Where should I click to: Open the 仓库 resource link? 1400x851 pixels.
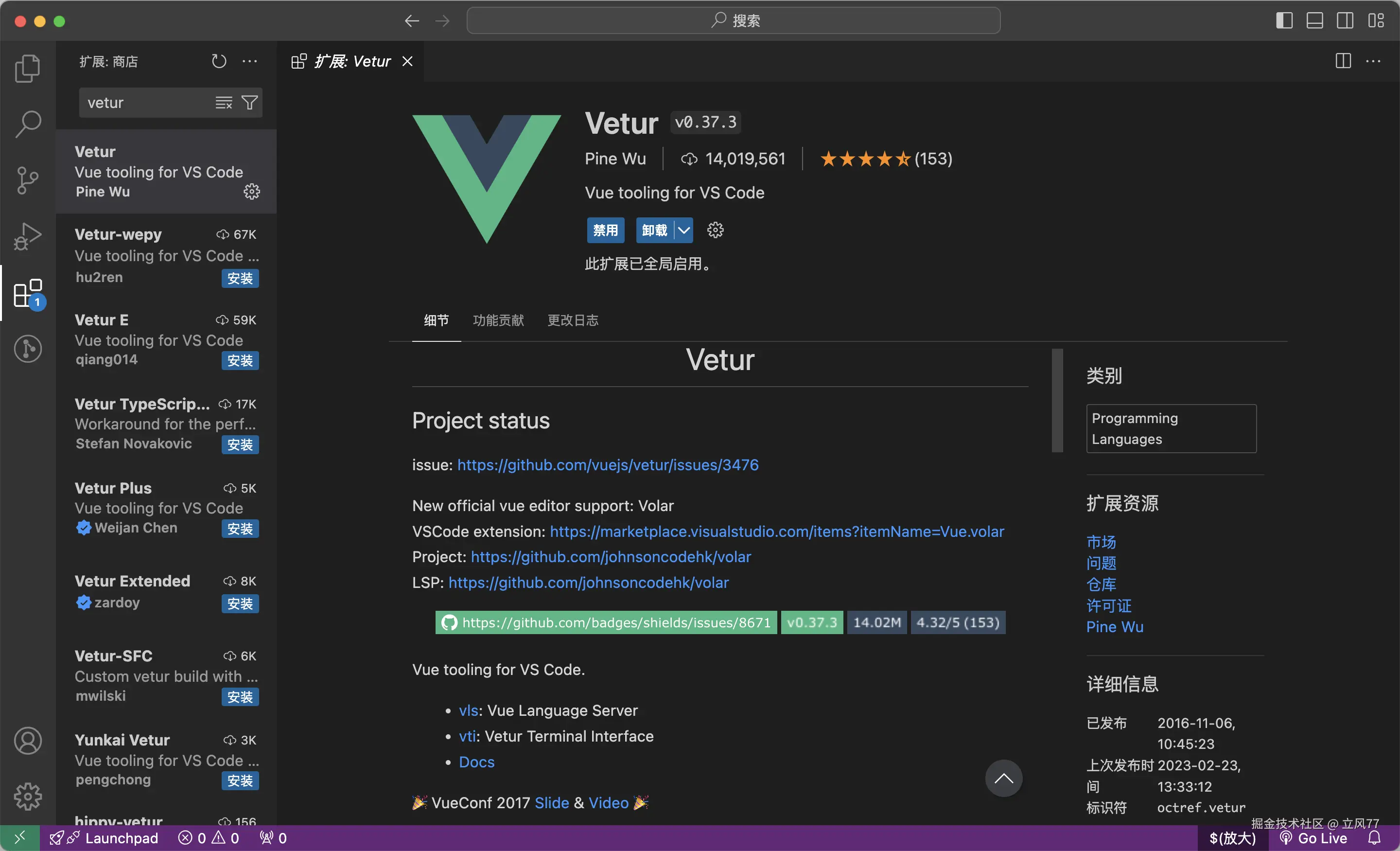(x=1101, y=585)
